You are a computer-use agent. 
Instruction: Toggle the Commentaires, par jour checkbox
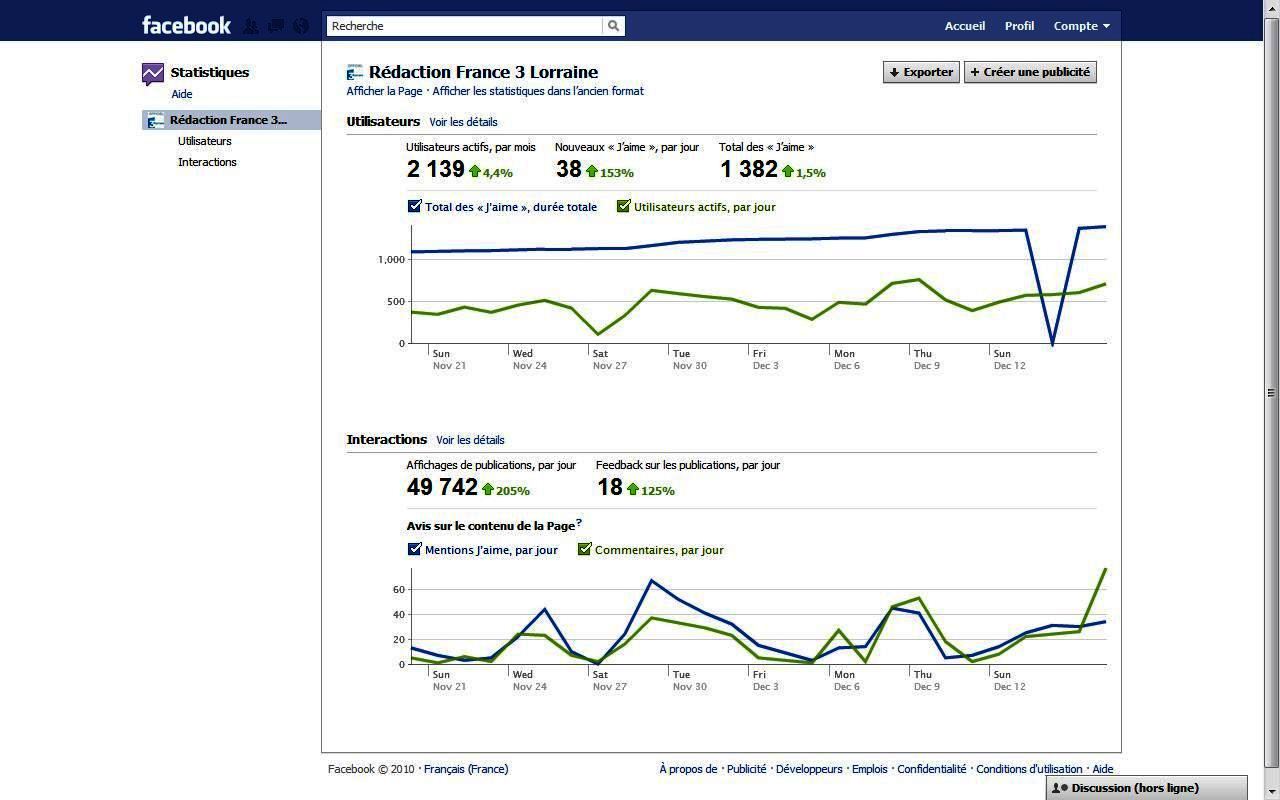pos(585,549)
